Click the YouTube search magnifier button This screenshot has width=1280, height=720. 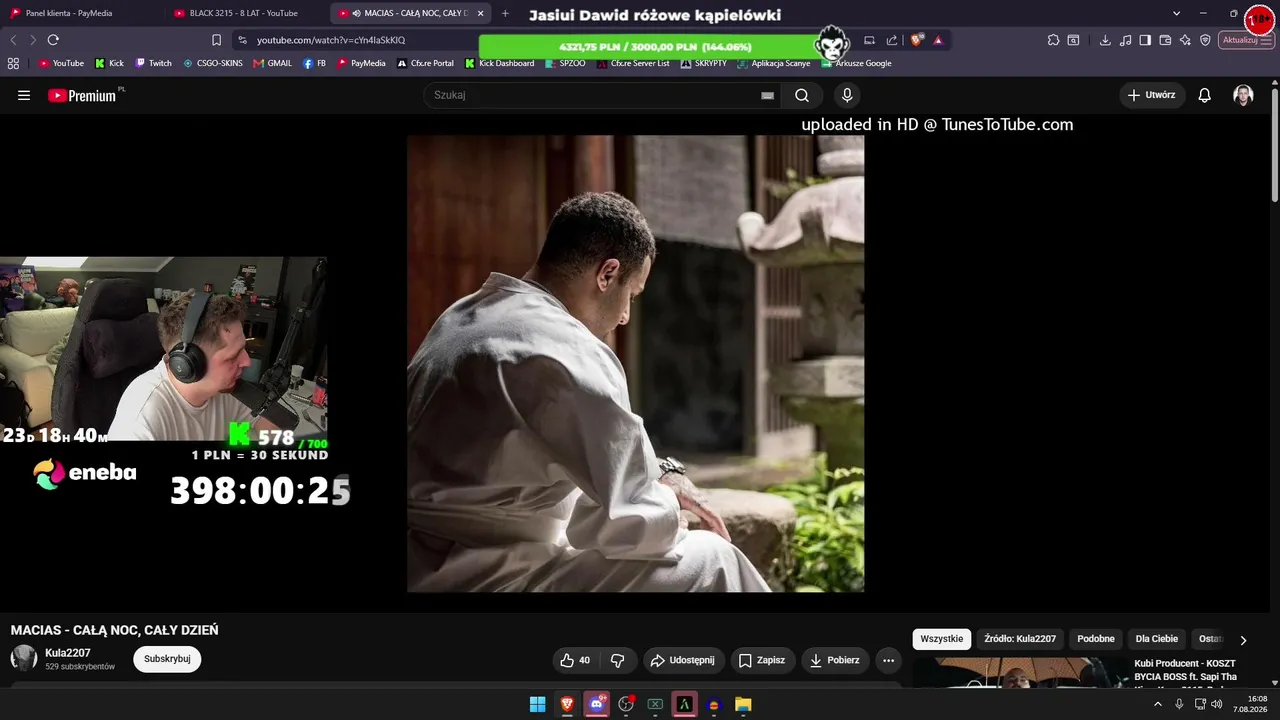[802, 95]
